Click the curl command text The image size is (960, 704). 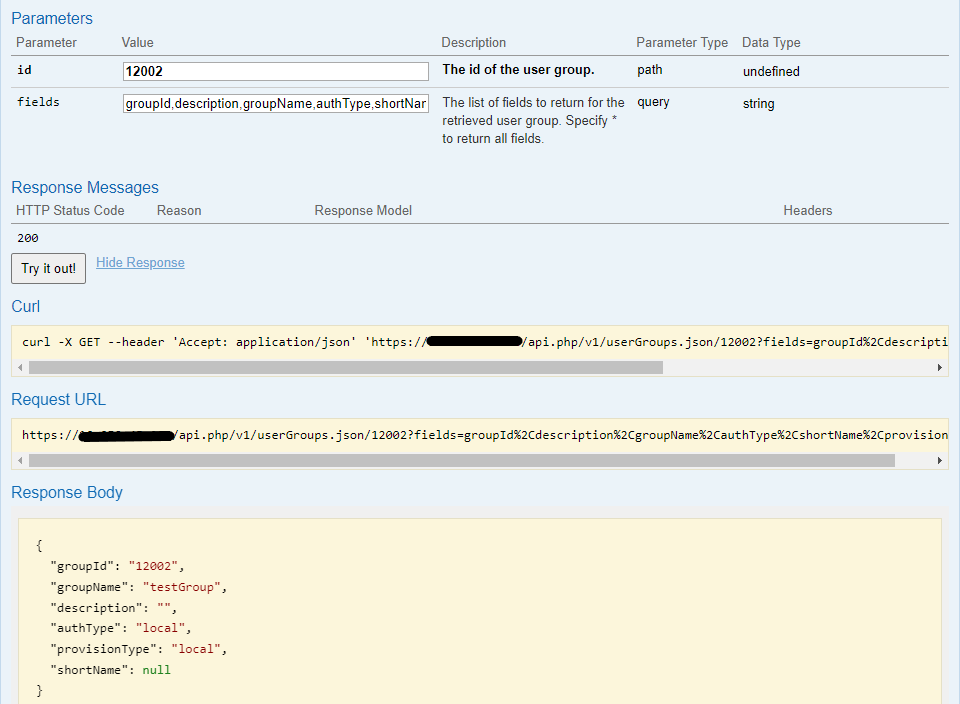(x=480, y=342)
